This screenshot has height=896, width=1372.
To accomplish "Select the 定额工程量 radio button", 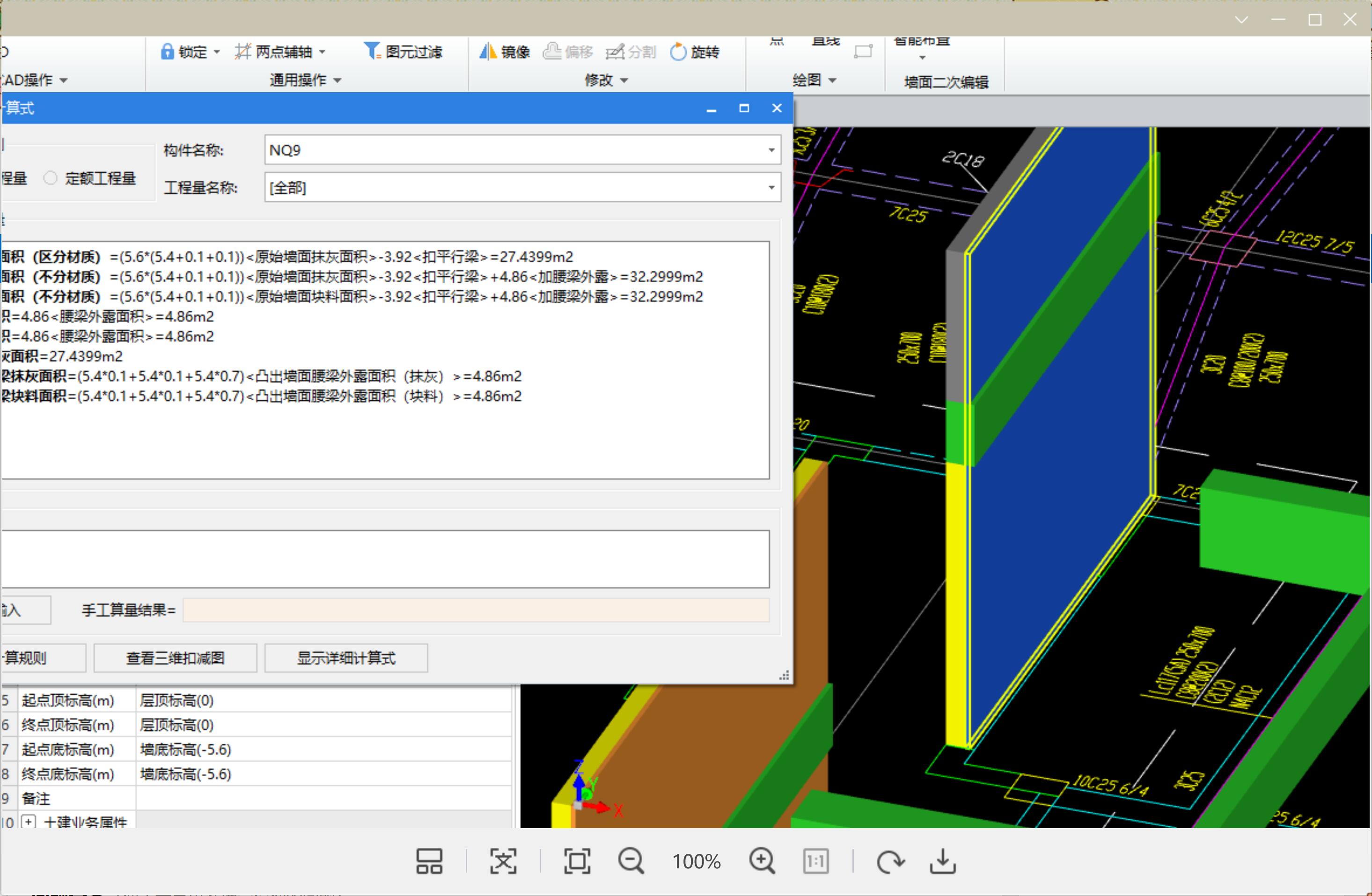I will 51,178.
